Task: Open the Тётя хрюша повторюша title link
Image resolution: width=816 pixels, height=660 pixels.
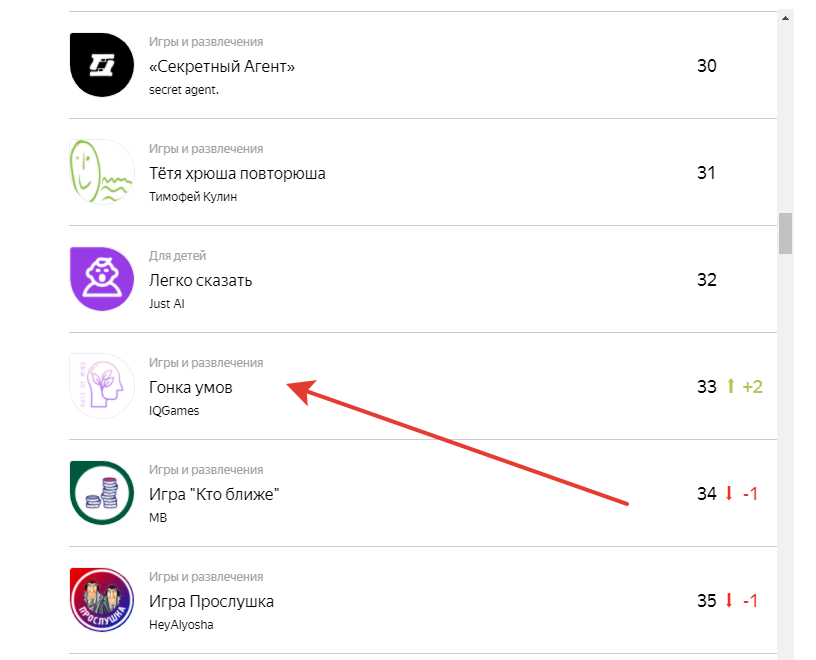Action: [x=237, y=173]
